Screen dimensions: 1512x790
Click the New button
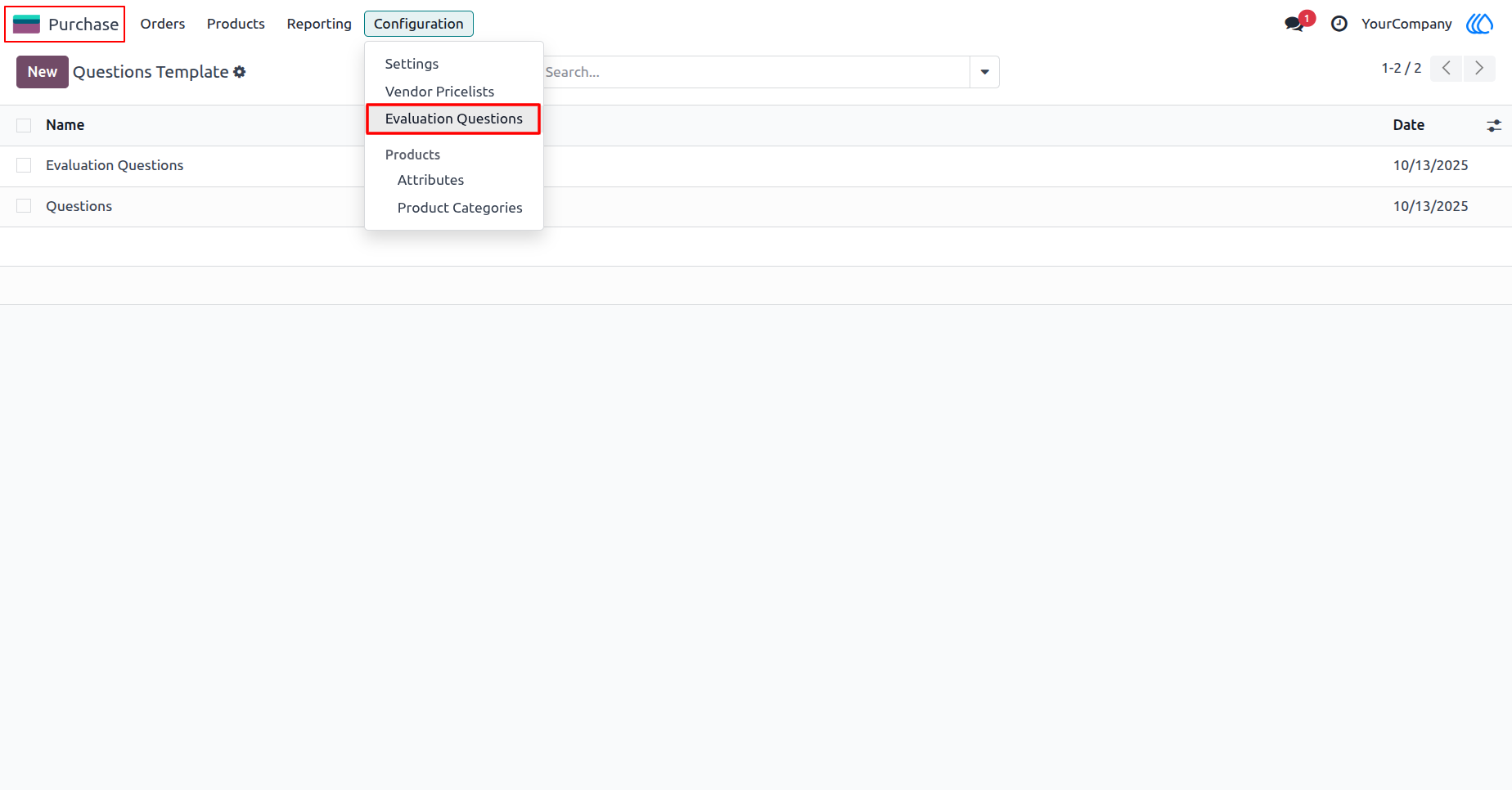click(x=43, y=72)
